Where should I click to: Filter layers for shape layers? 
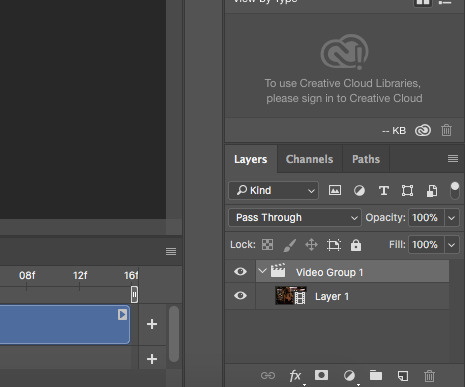407,190
